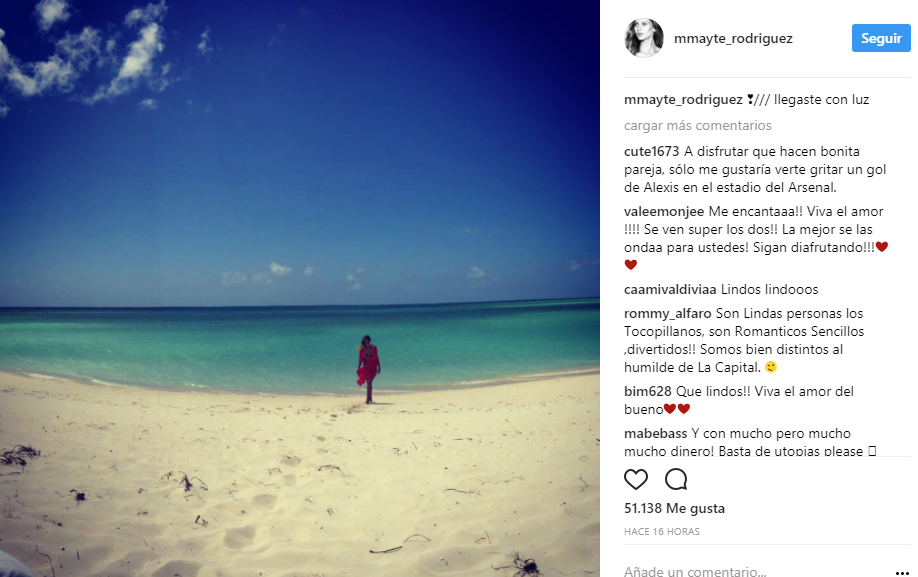Like the post with the heart icon
Viewport: 918px width, 577px height.
point(636,480)
